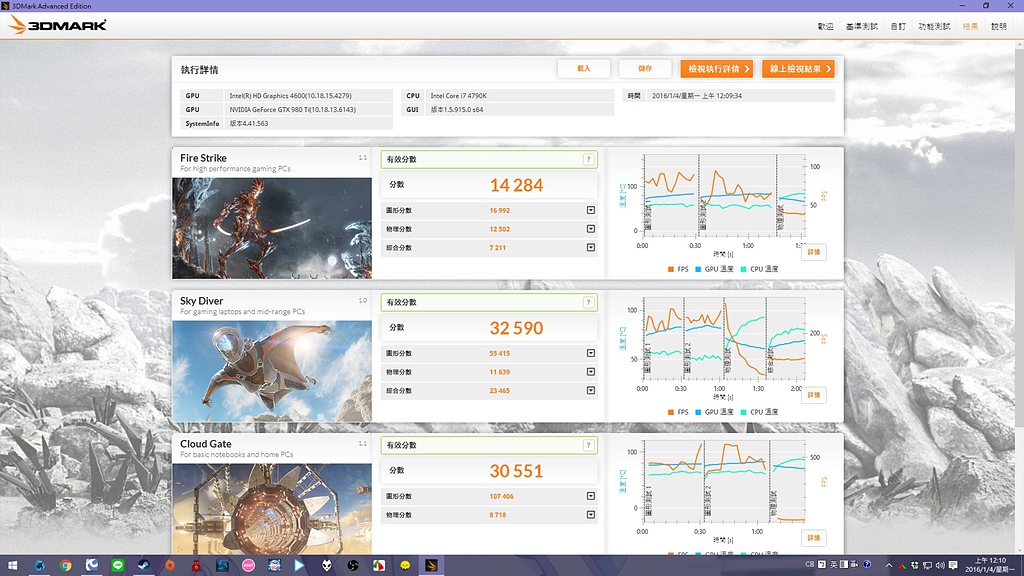The width and height of the screenshot is (1024, 576).
Task: Open Origin from the taskbar
Action: tap(170, 566)
